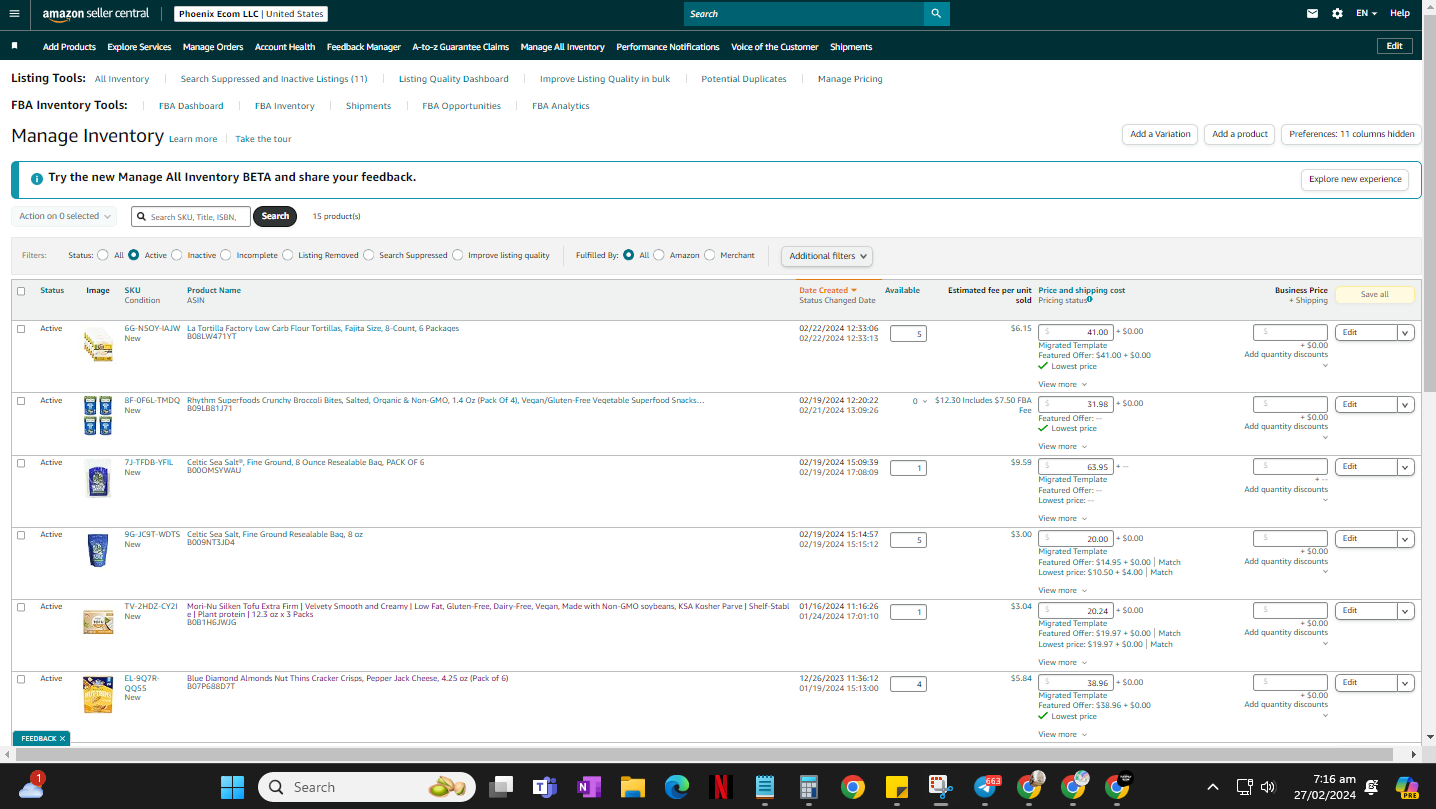The height and width of the screenshot is (809, 1436).
Task: Select the La Tortilla Factory row checkbox
Action: (x=21, y=329)
